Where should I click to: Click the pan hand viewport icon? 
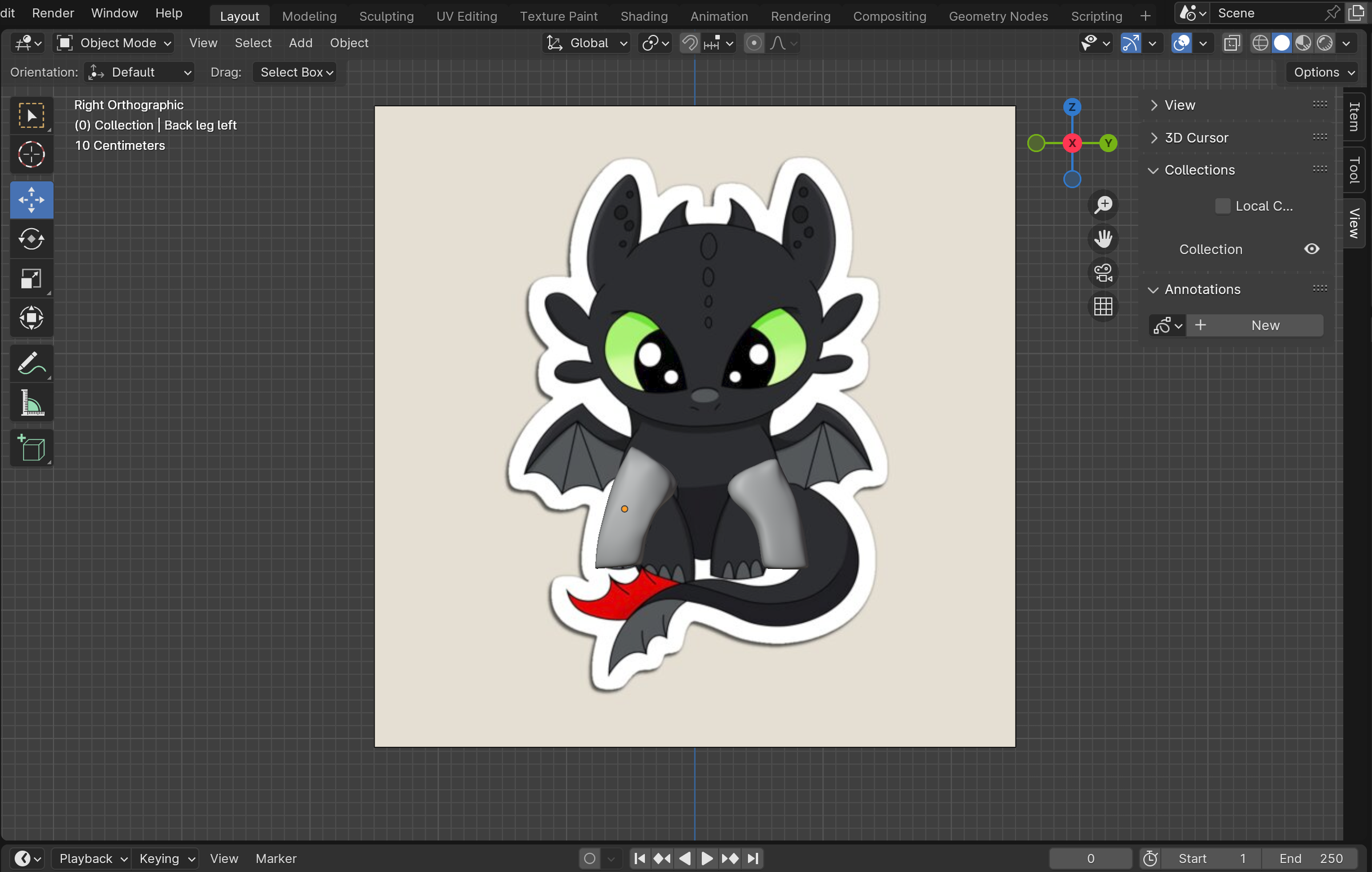tap(1103, 239)
